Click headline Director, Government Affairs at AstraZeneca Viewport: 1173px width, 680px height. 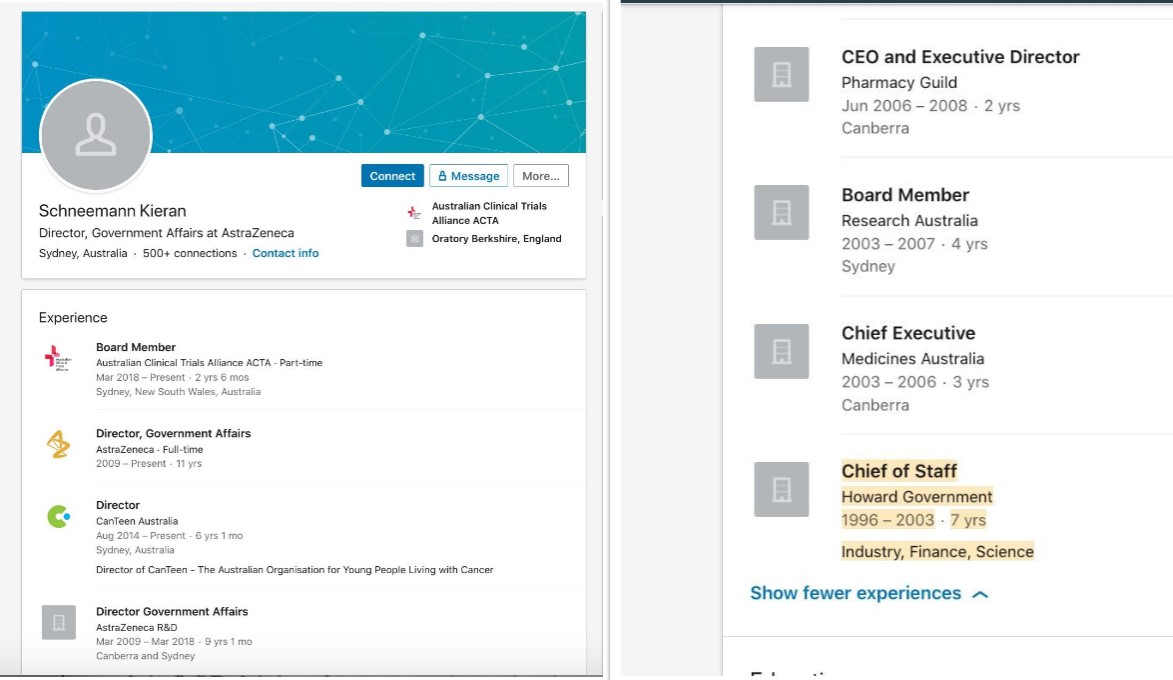(166, 233)
